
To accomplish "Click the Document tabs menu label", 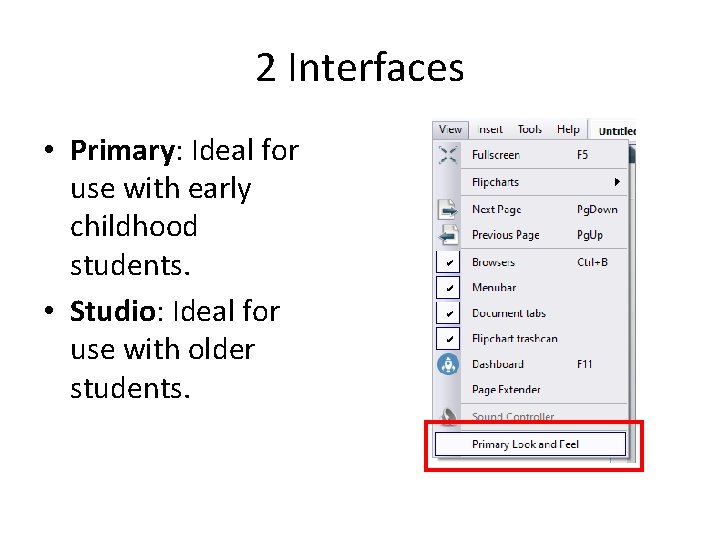I will 509,313.
